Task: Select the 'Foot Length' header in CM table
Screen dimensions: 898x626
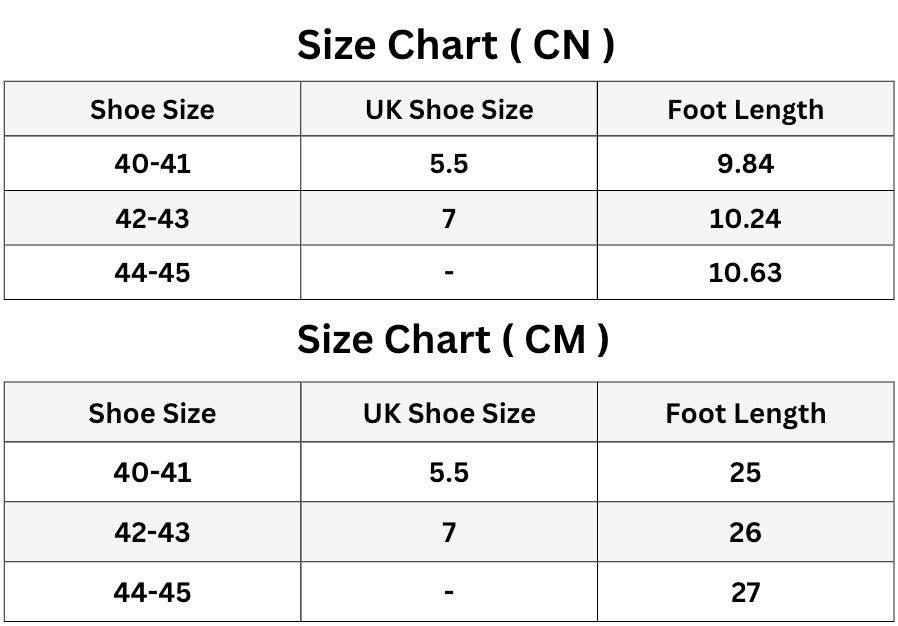Action: click(746, 414)
